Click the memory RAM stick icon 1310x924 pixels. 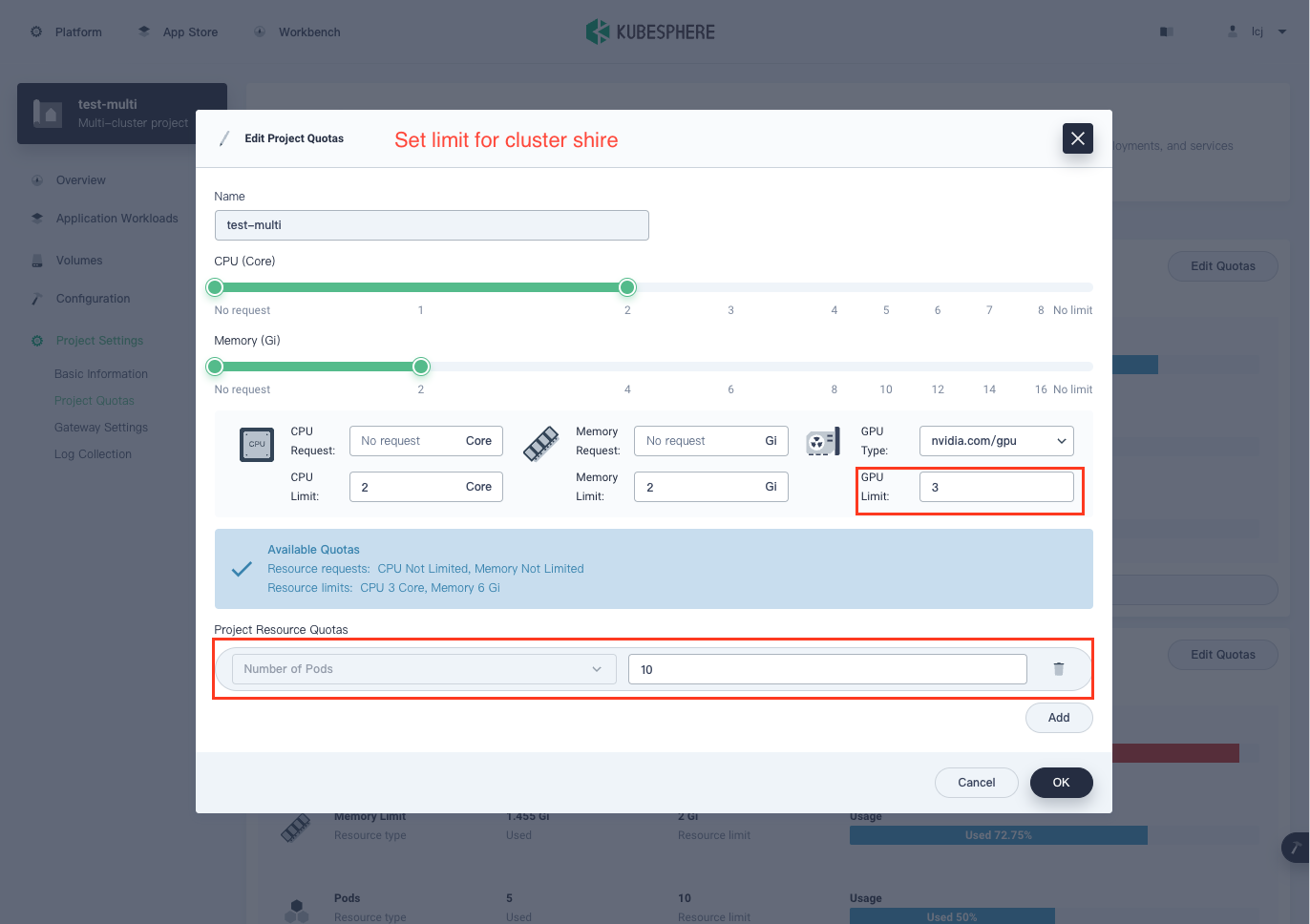click(540, 444)
